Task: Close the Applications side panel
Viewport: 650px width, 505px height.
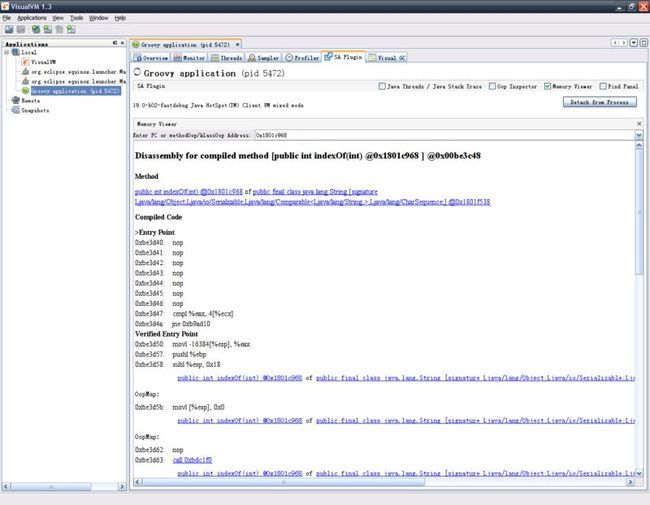Action: click(x=122, y=43)
